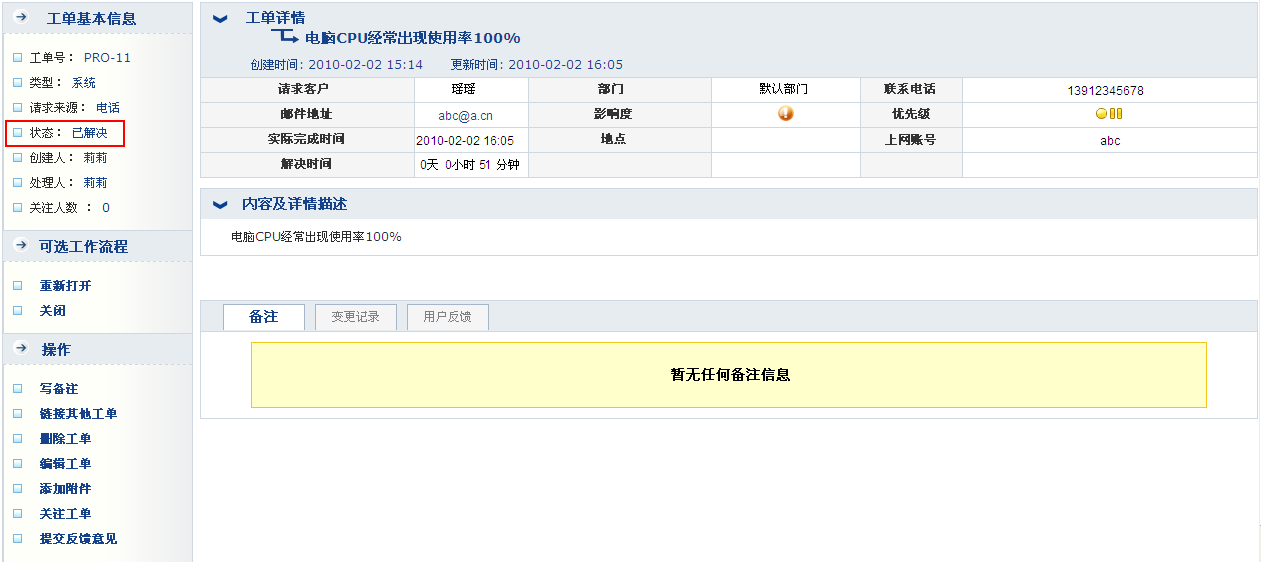Switch to the 变更记录 tab

click(355, 317)
